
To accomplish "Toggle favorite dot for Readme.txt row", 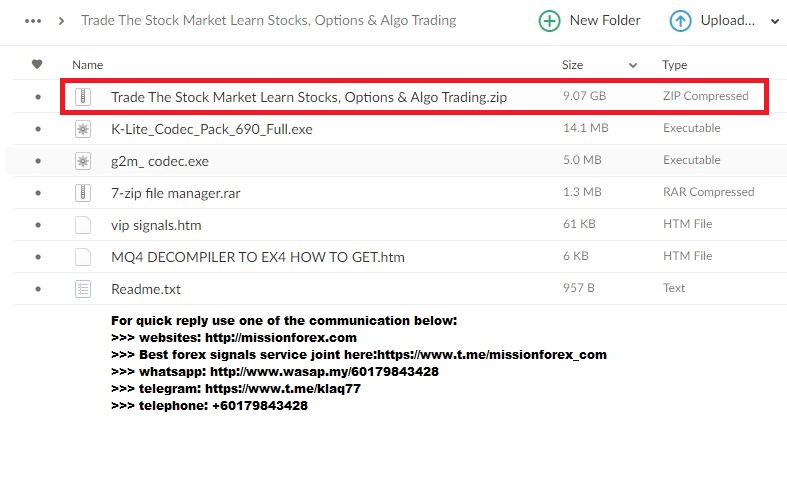I will click(x=38, y=289).
